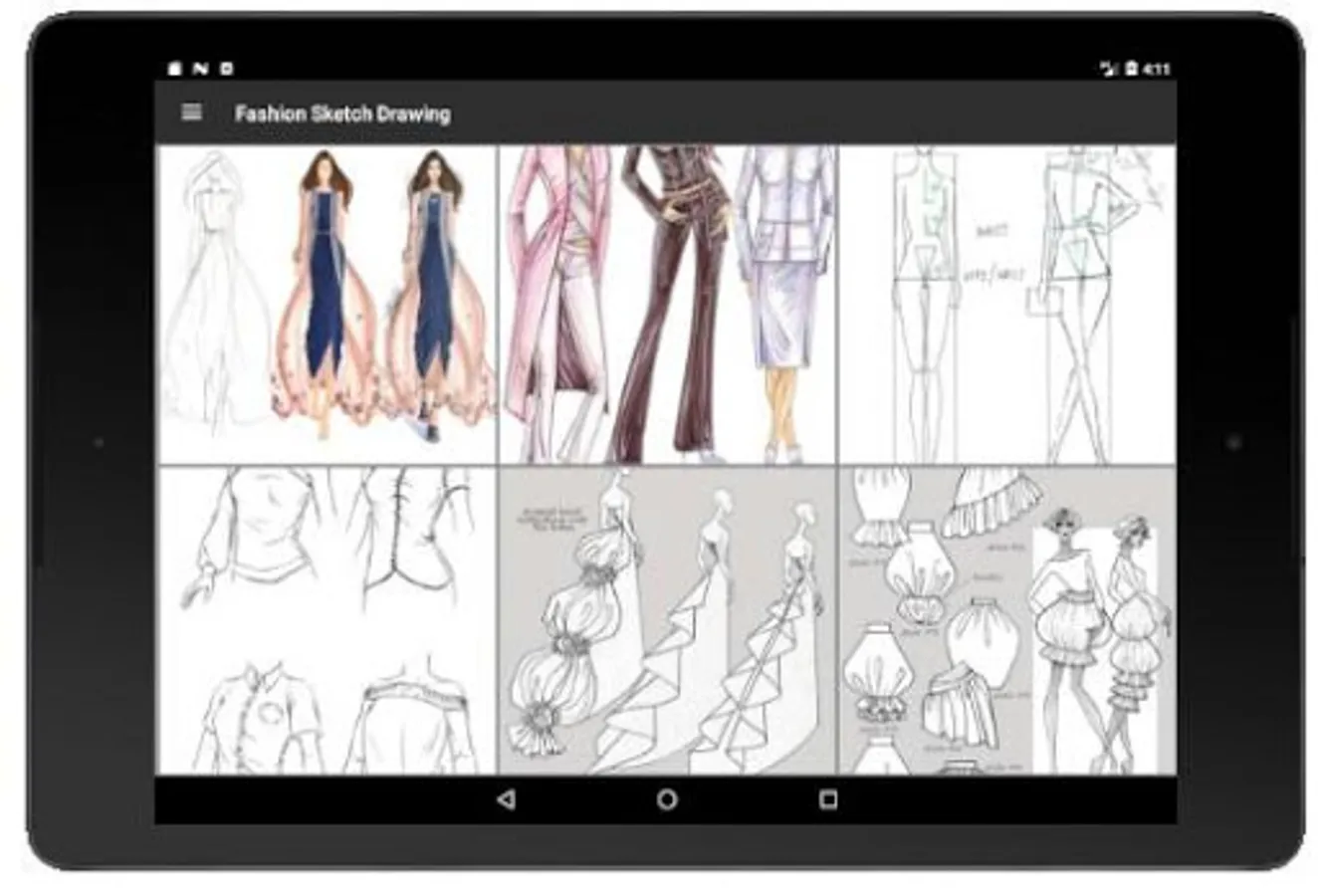This screenshot has width=1318, height=896.
Task: Open the blue dress with peach cape thumbnail
Action: tap(328, 304)
